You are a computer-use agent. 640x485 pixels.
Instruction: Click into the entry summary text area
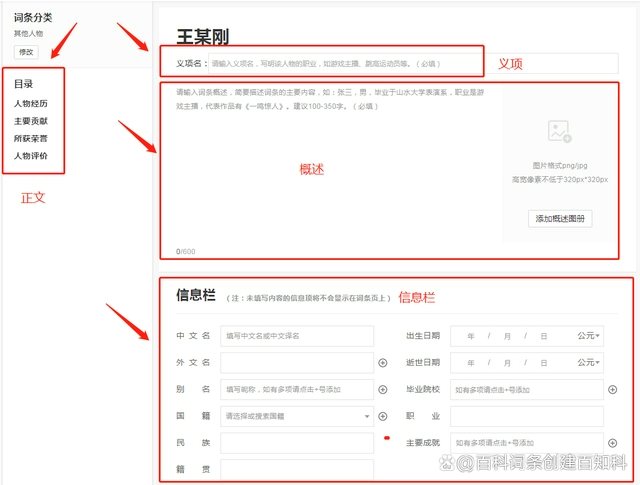click(x=330, y=170)
